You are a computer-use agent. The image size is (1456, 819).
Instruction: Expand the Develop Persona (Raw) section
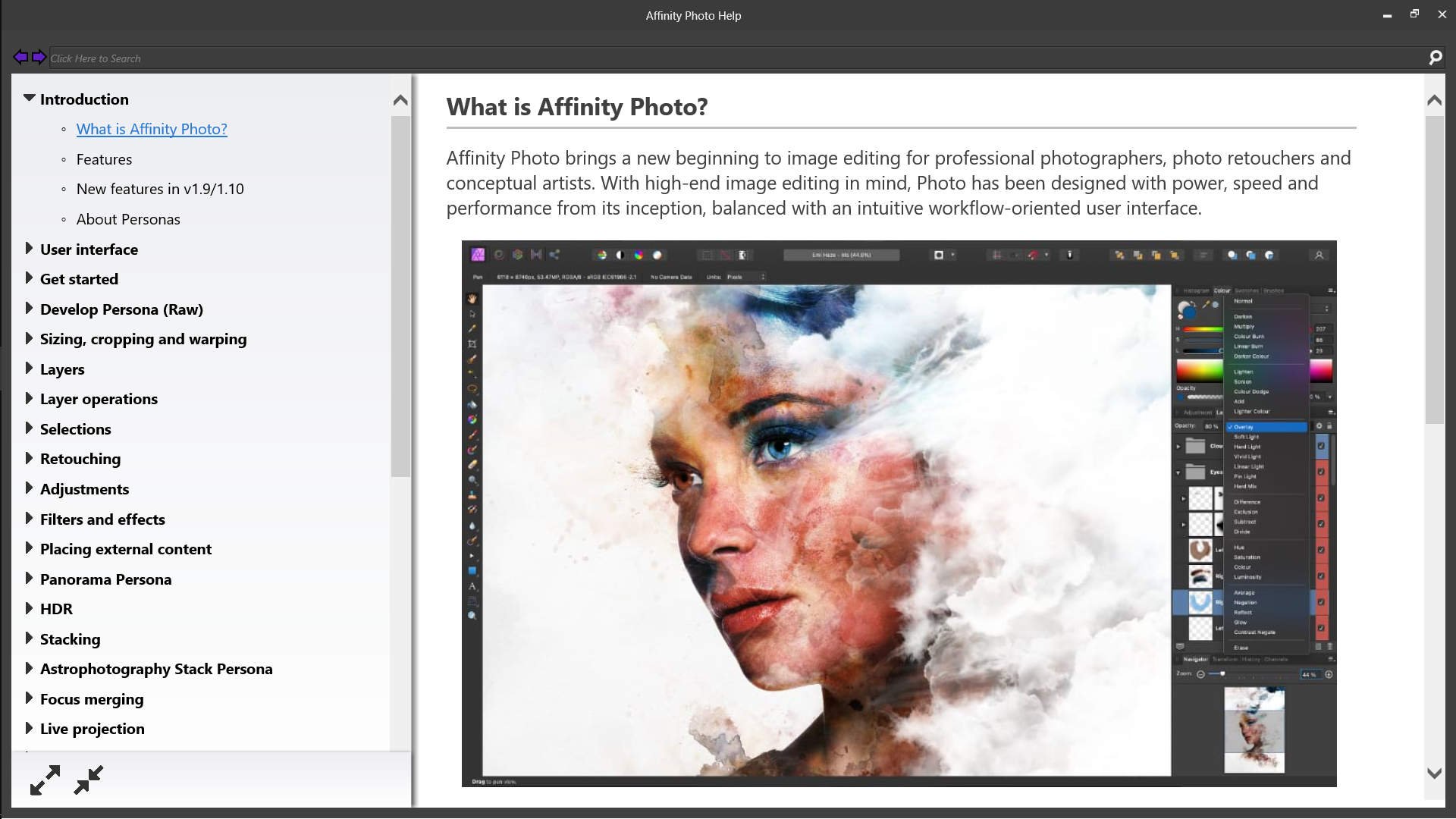29,308
